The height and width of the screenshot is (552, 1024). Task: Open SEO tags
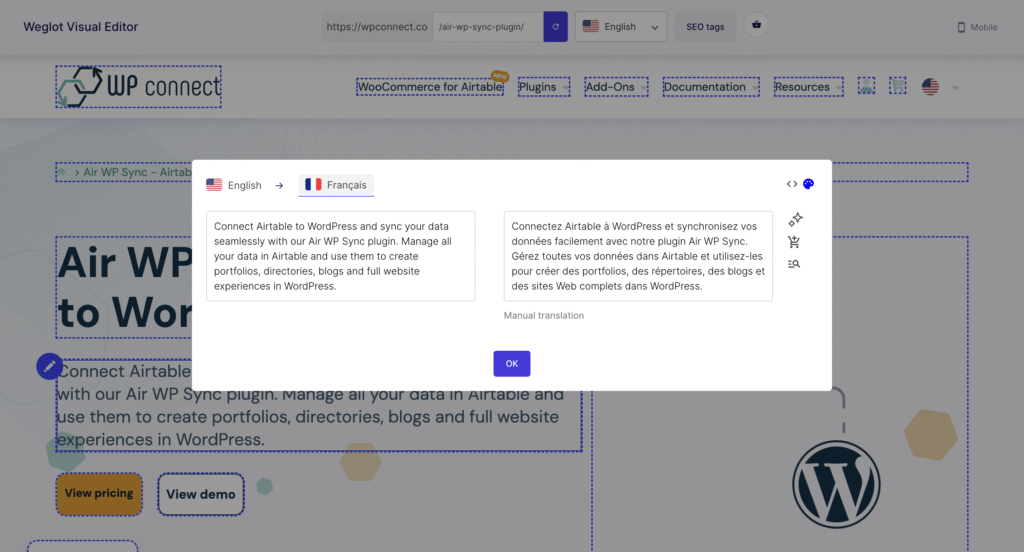click(x=705, y=27)
